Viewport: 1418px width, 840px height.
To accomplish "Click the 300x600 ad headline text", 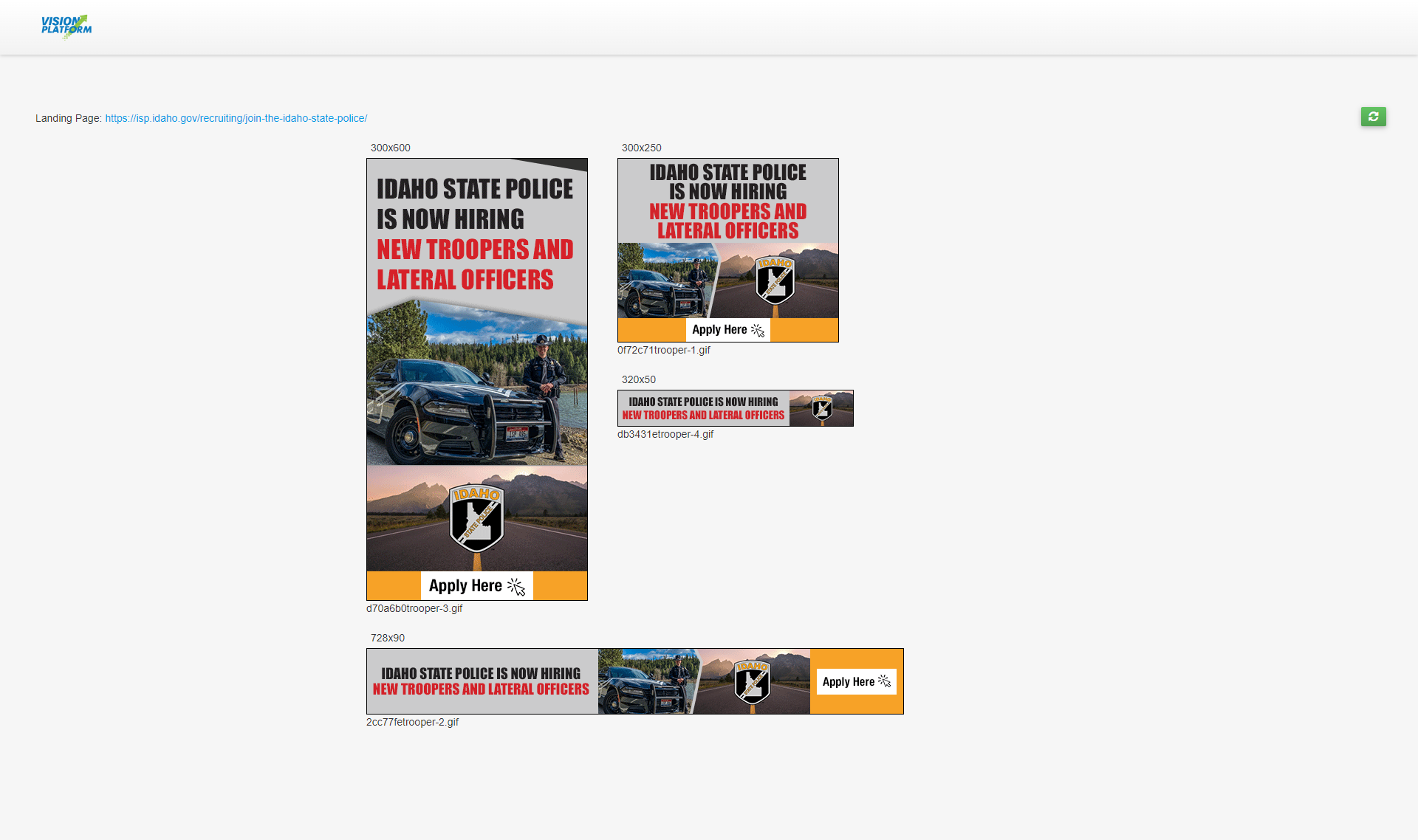I will (475, 234).
